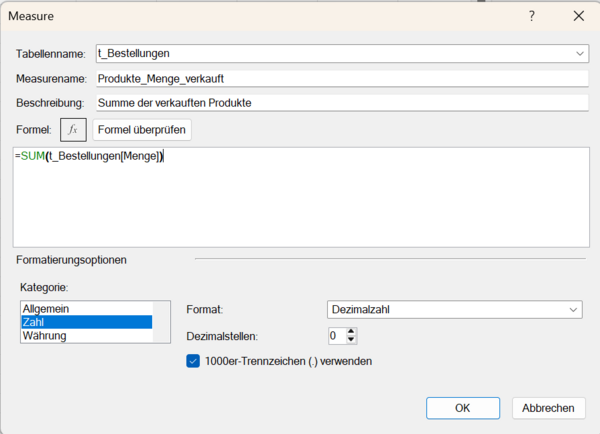Click the SUM function in the formula

tap(31, 157)
